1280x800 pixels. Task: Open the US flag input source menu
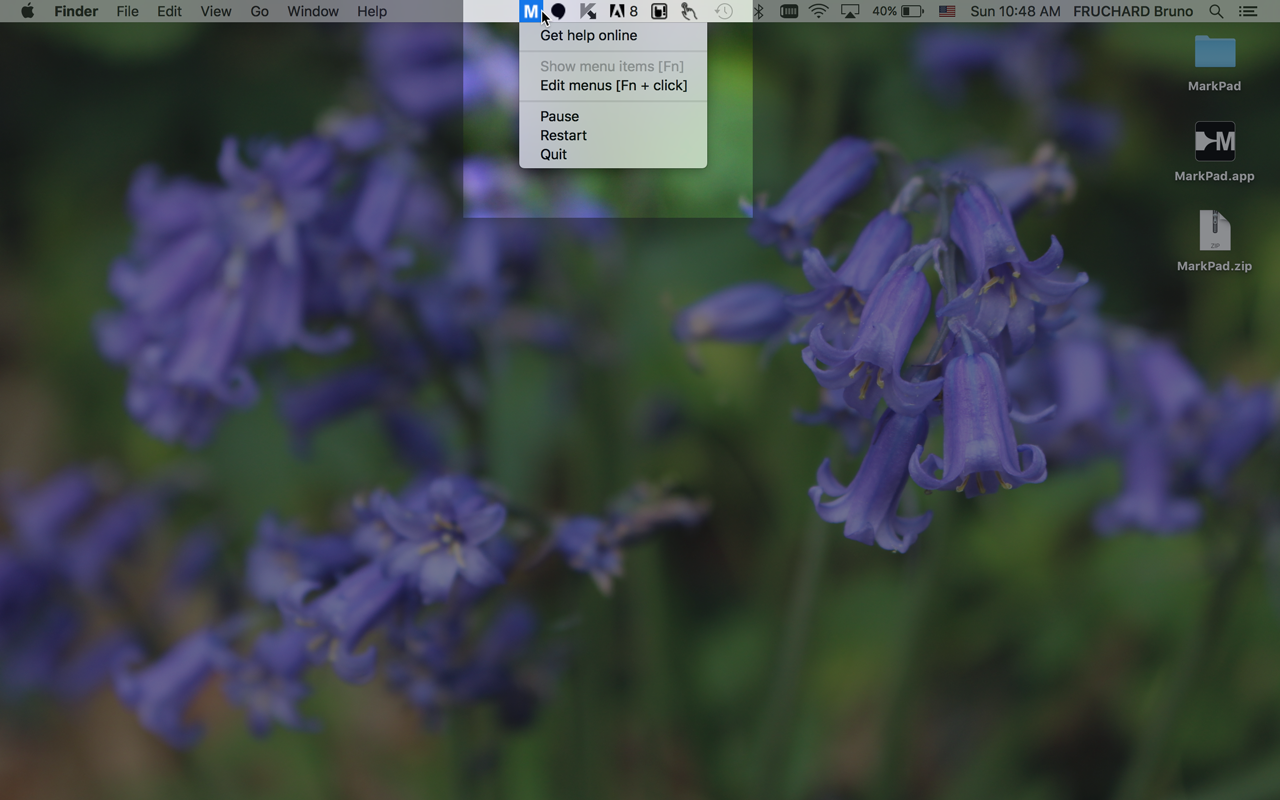[946, 11]
